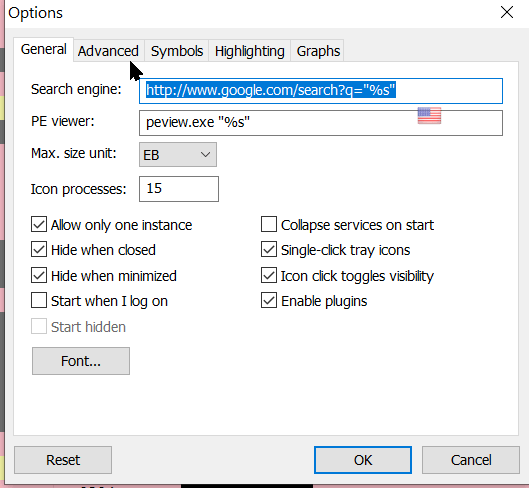Go to the Graphs tab
529x488 pixels.
tap(318, 51)
